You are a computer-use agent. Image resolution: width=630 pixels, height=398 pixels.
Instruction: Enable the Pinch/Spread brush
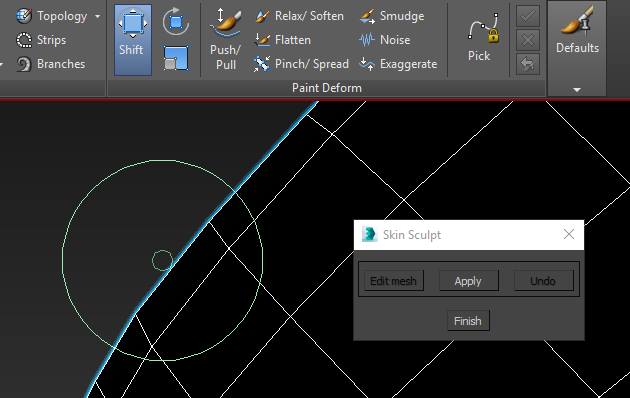click(x=301, y=64)
